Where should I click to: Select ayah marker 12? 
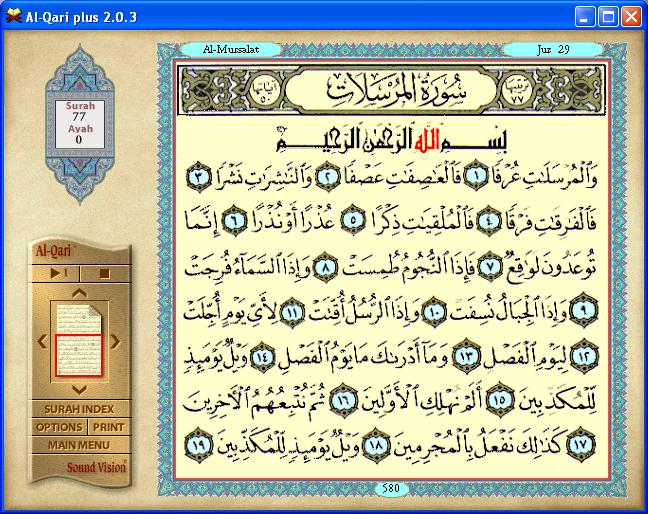584,356
